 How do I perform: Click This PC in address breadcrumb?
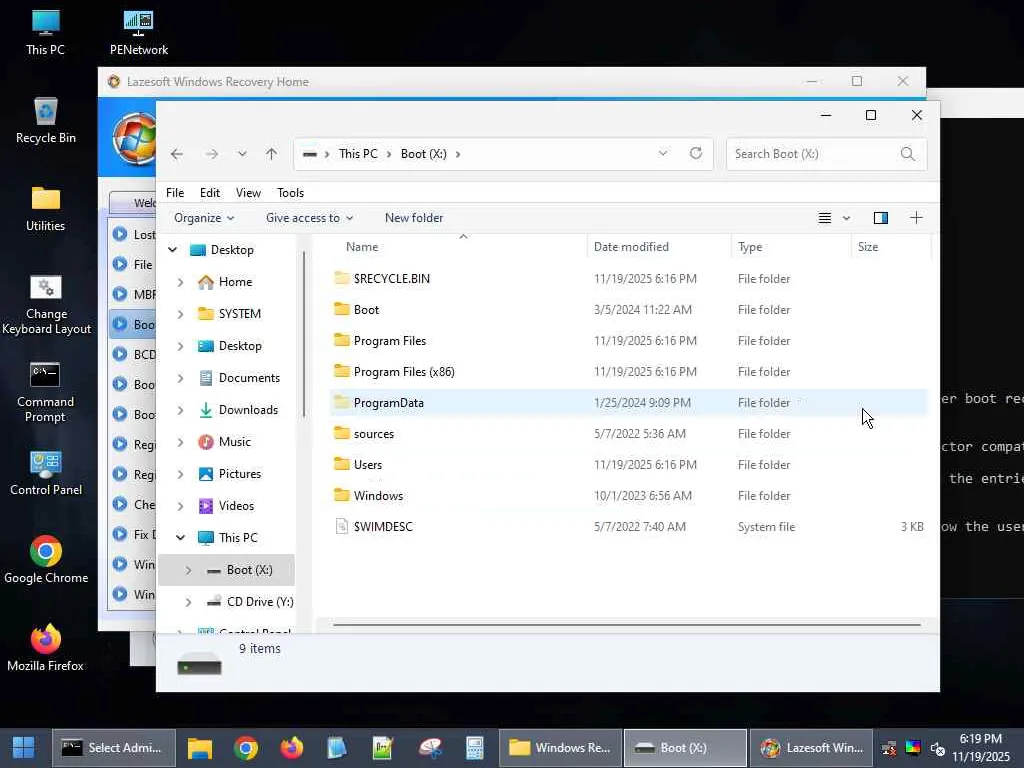click(358, 154)
